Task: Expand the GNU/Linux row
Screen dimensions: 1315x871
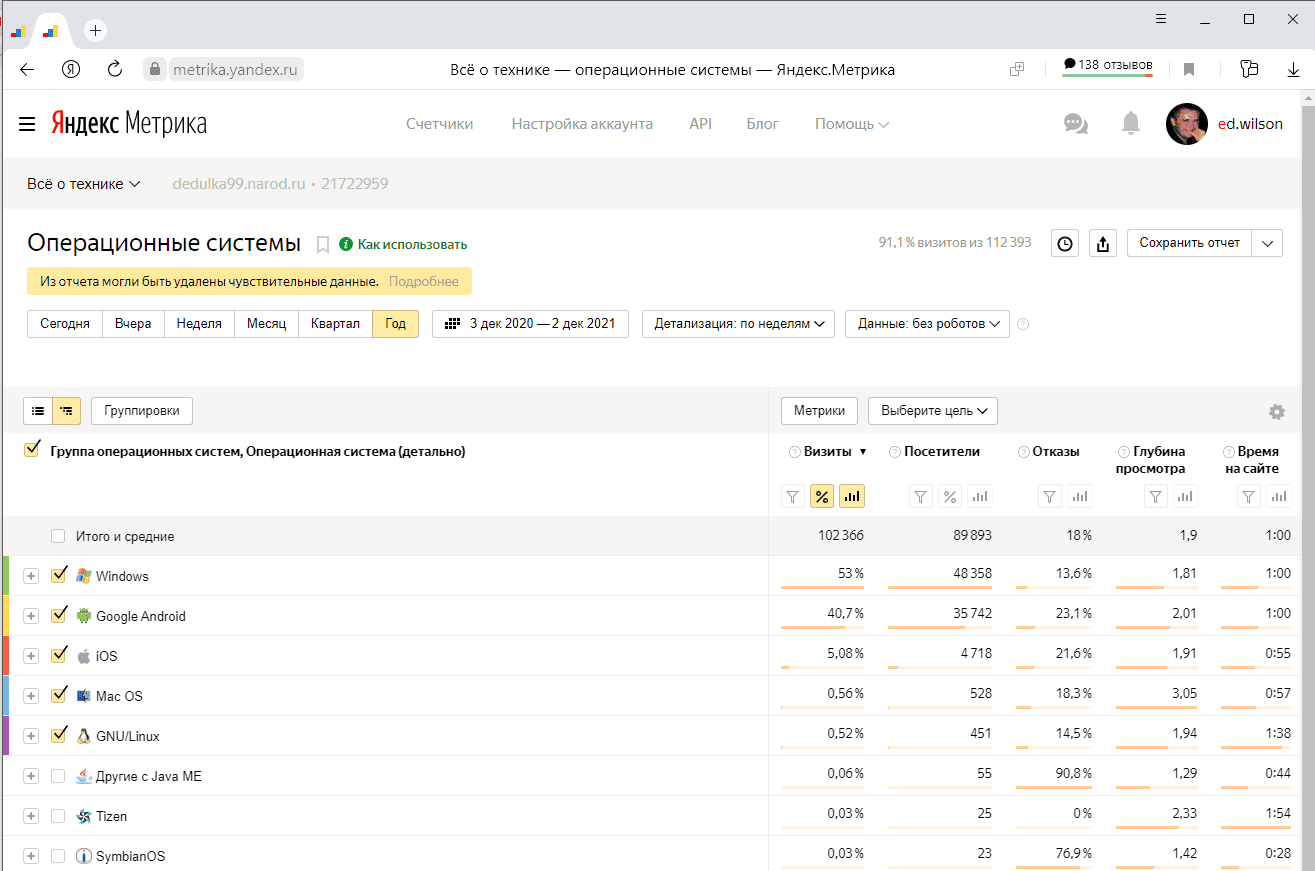Action: [31, 736]
